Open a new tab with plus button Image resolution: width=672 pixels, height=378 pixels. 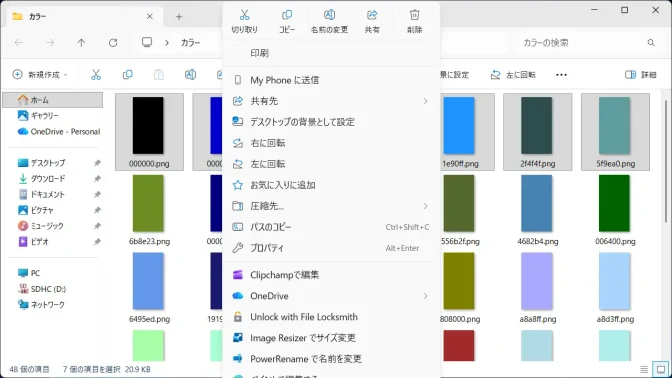[179, 17]
